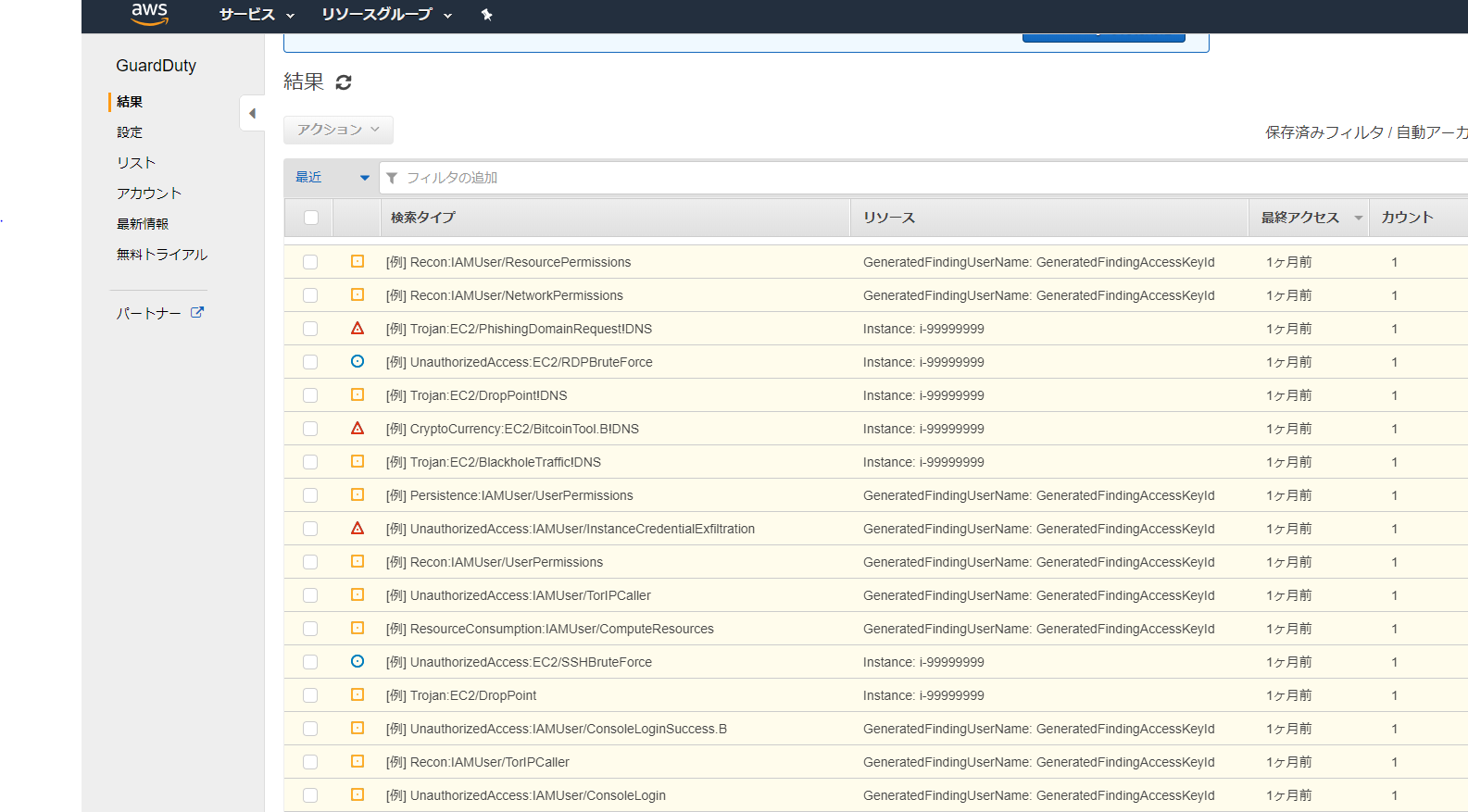Click the orange severity square for Recon:IAMUser/ResourcePermissions
1468x812 pixels.
(x=358, y=262)
